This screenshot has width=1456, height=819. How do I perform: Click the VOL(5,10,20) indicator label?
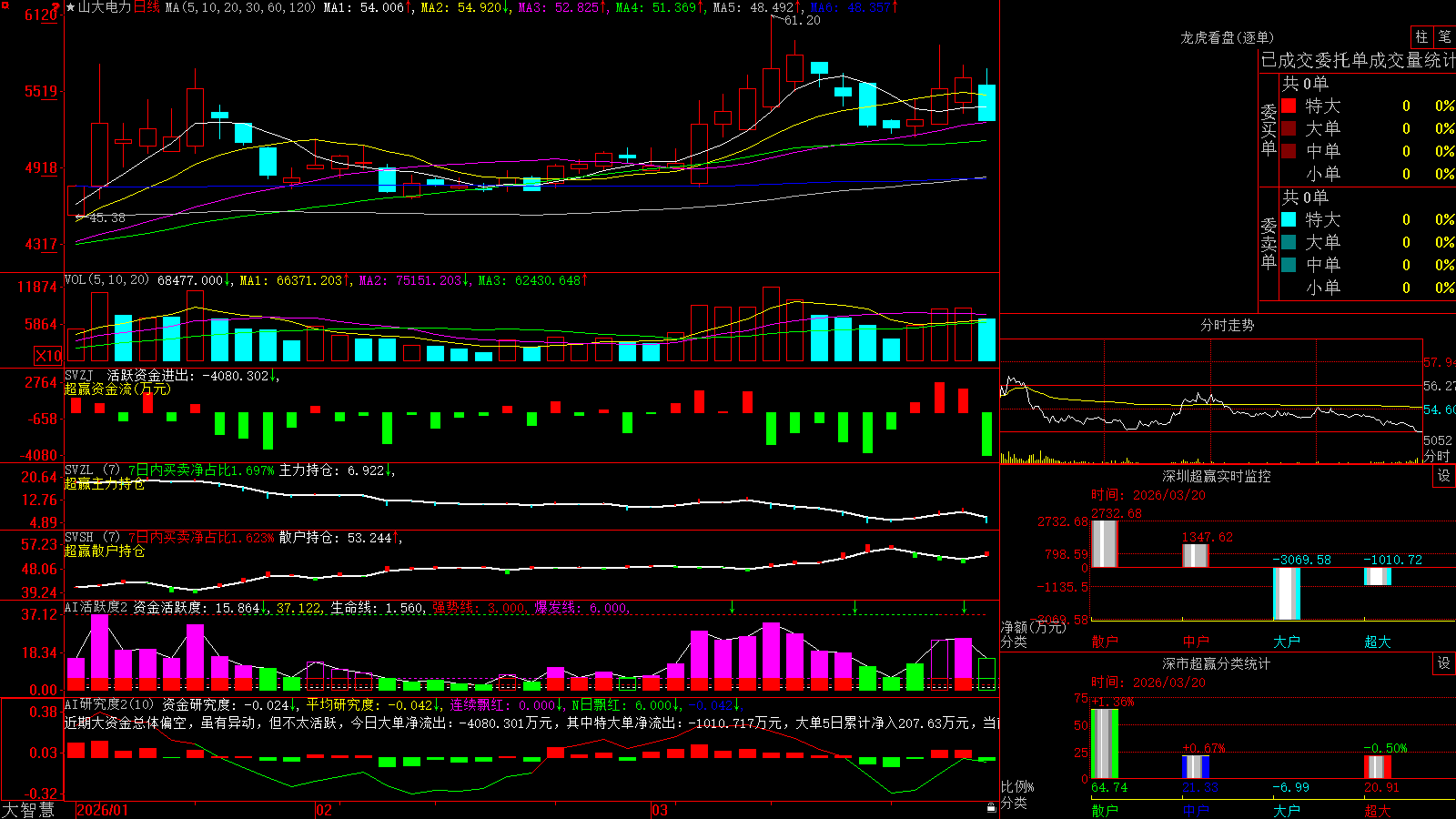point(107,280)
